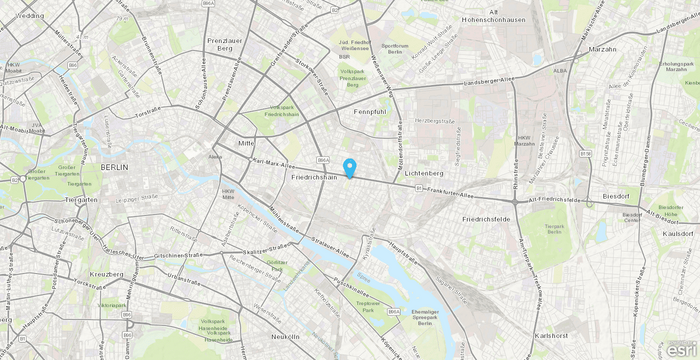
Task: Click the B96A shield beside Friedrichshain
Action: pos(323,159)
